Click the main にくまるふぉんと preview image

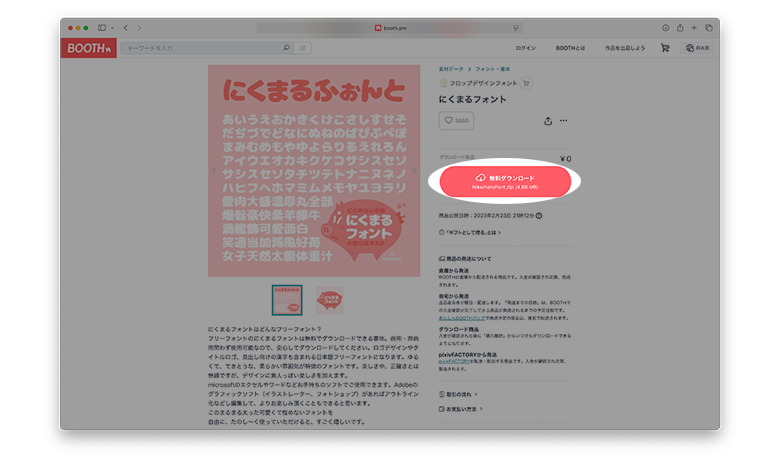[x=314, y=171]
